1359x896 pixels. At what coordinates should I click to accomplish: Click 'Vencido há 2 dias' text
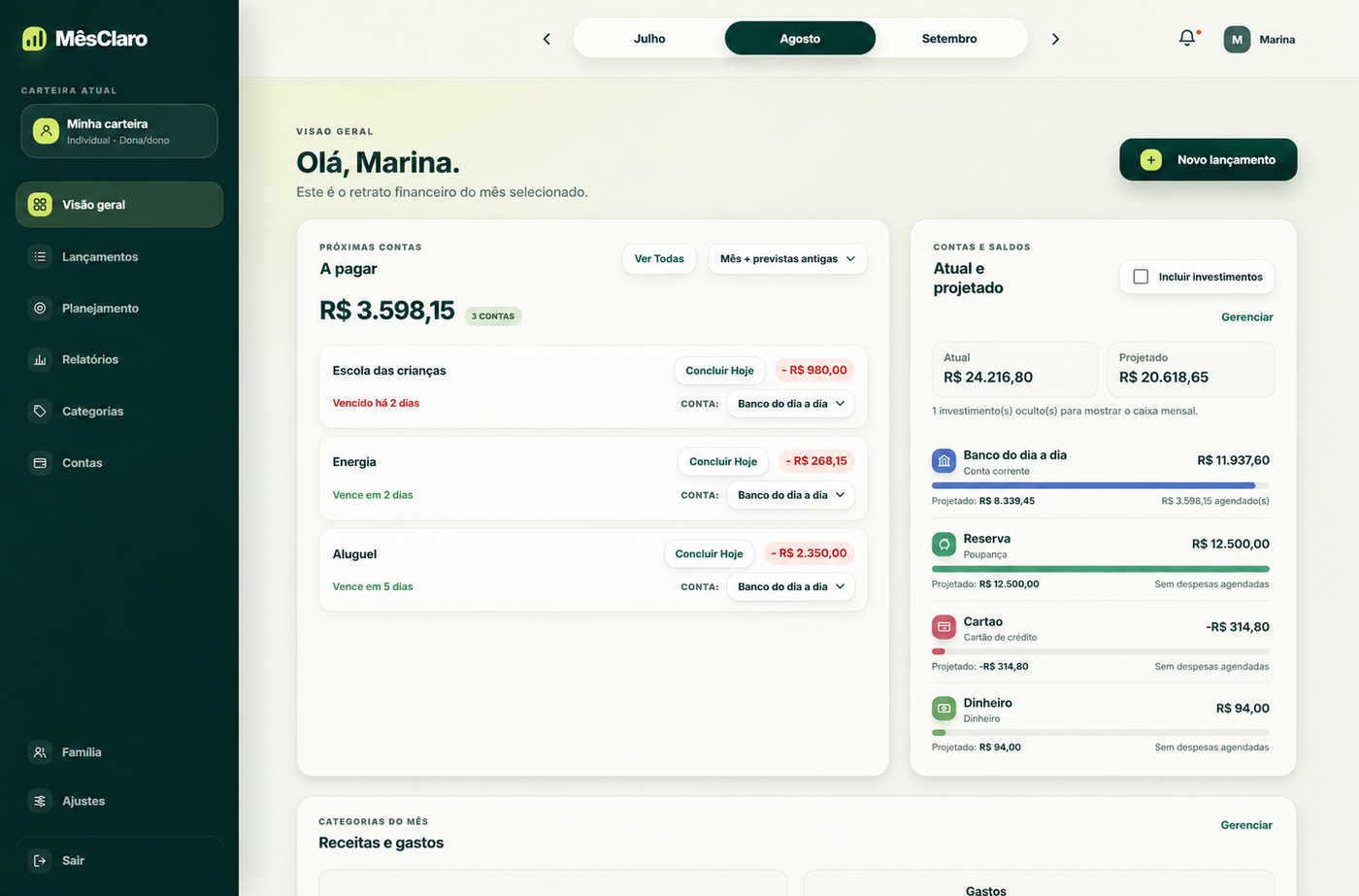pyautogui.click(x=376, y=403)
